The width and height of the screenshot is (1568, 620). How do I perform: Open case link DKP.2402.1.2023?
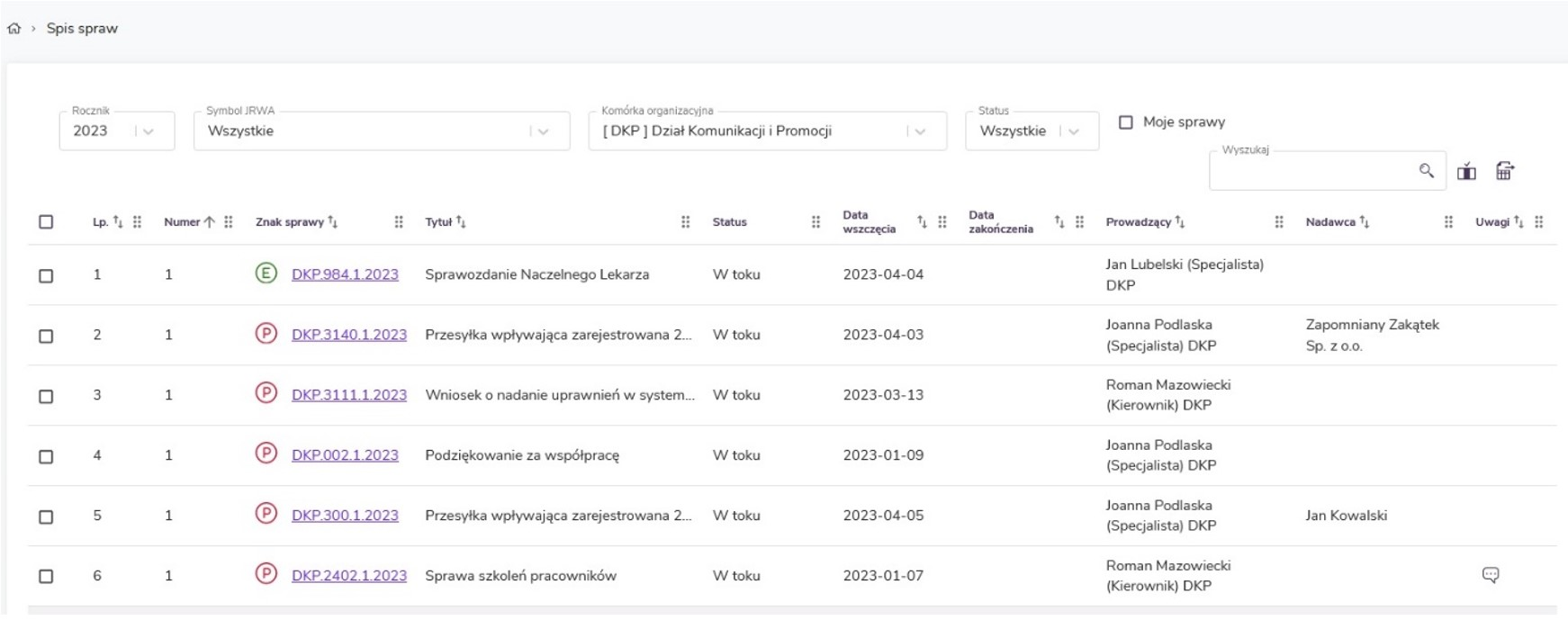pos(348,576)
